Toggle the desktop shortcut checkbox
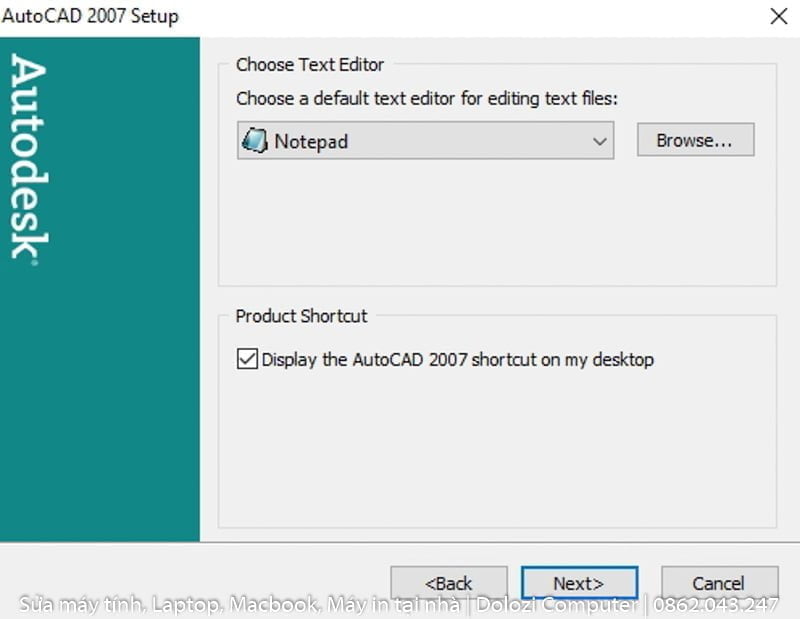 247,359
